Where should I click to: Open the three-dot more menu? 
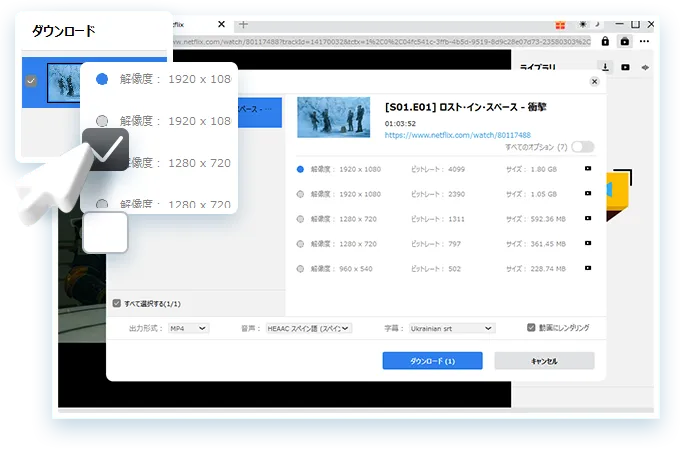[644, 41]
